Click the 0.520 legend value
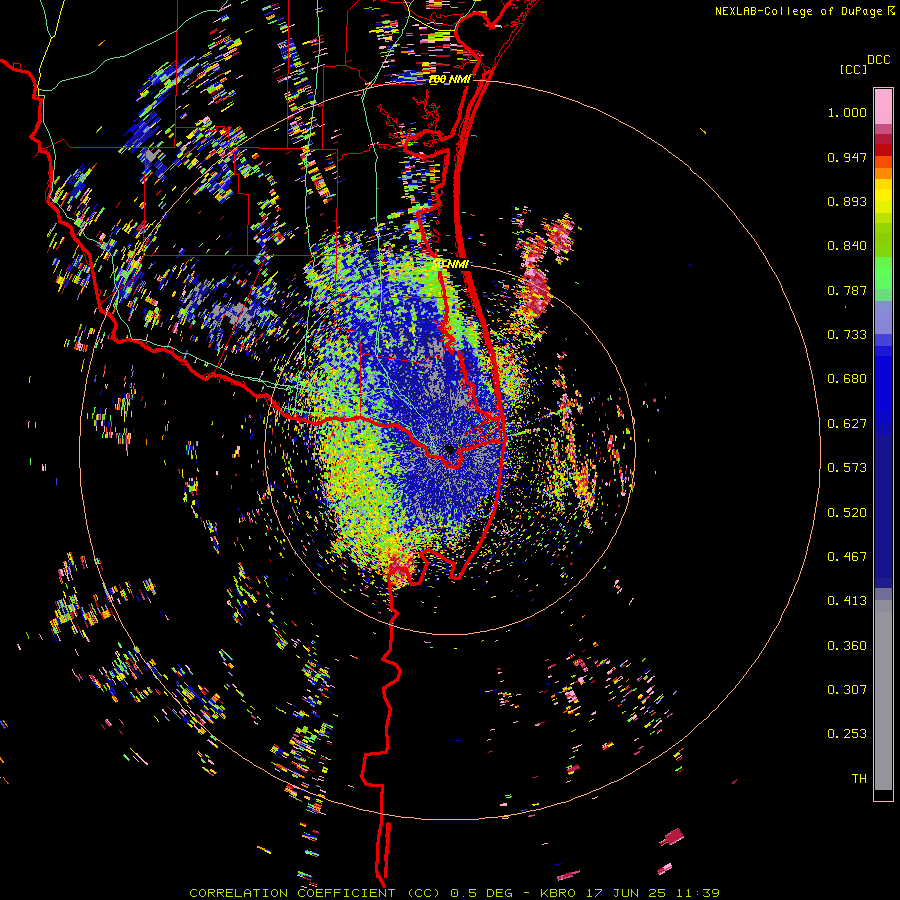 (x=847, y=513)
